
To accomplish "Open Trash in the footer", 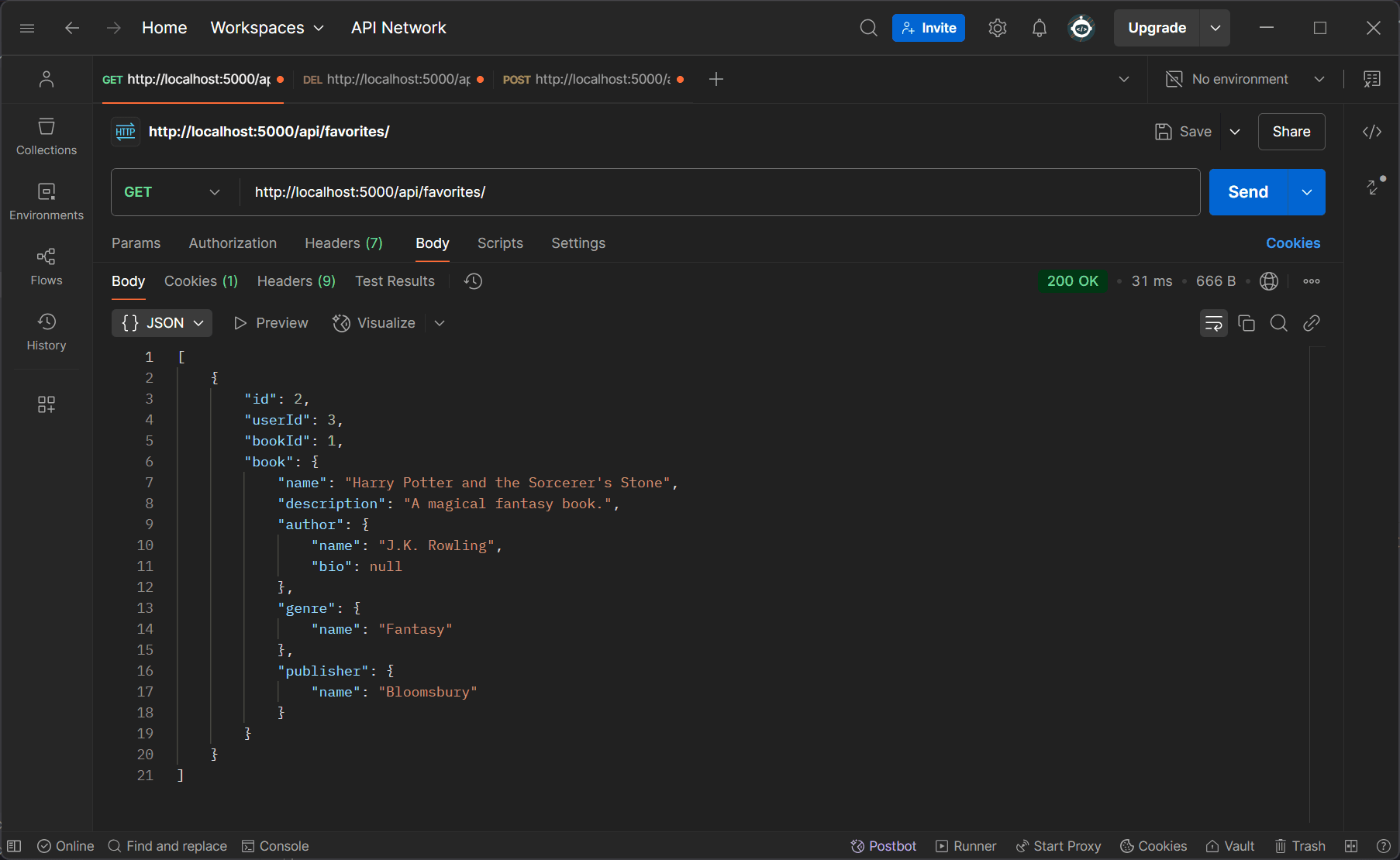I will pos(1301,846).
